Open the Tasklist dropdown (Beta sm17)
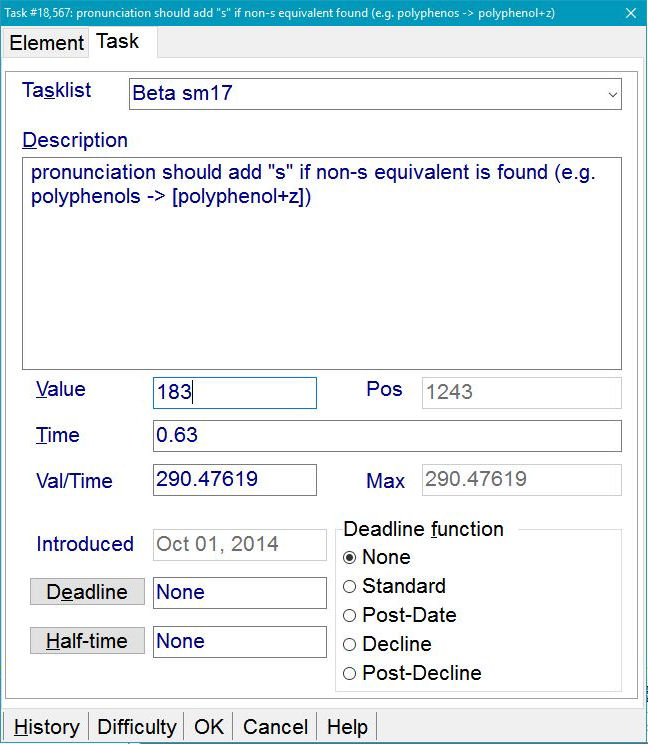648x744 pixels. [x=375, y=94]
